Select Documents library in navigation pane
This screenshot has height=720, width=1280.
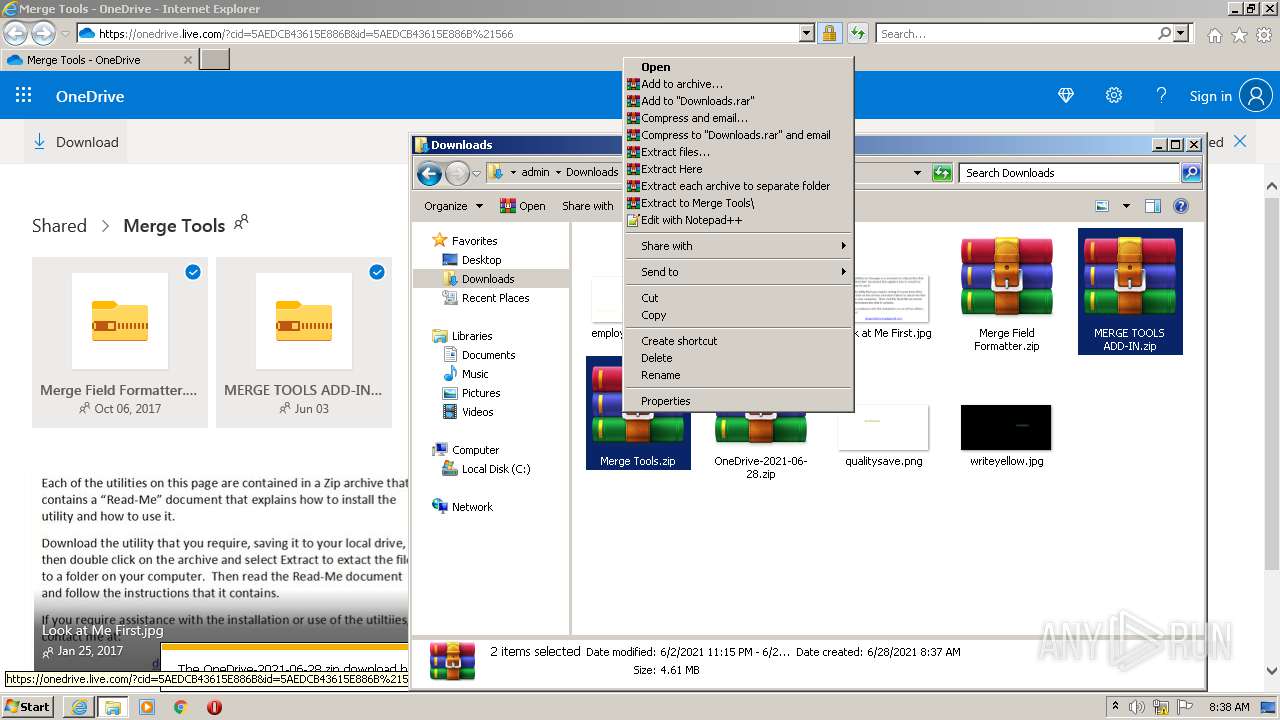488,355
